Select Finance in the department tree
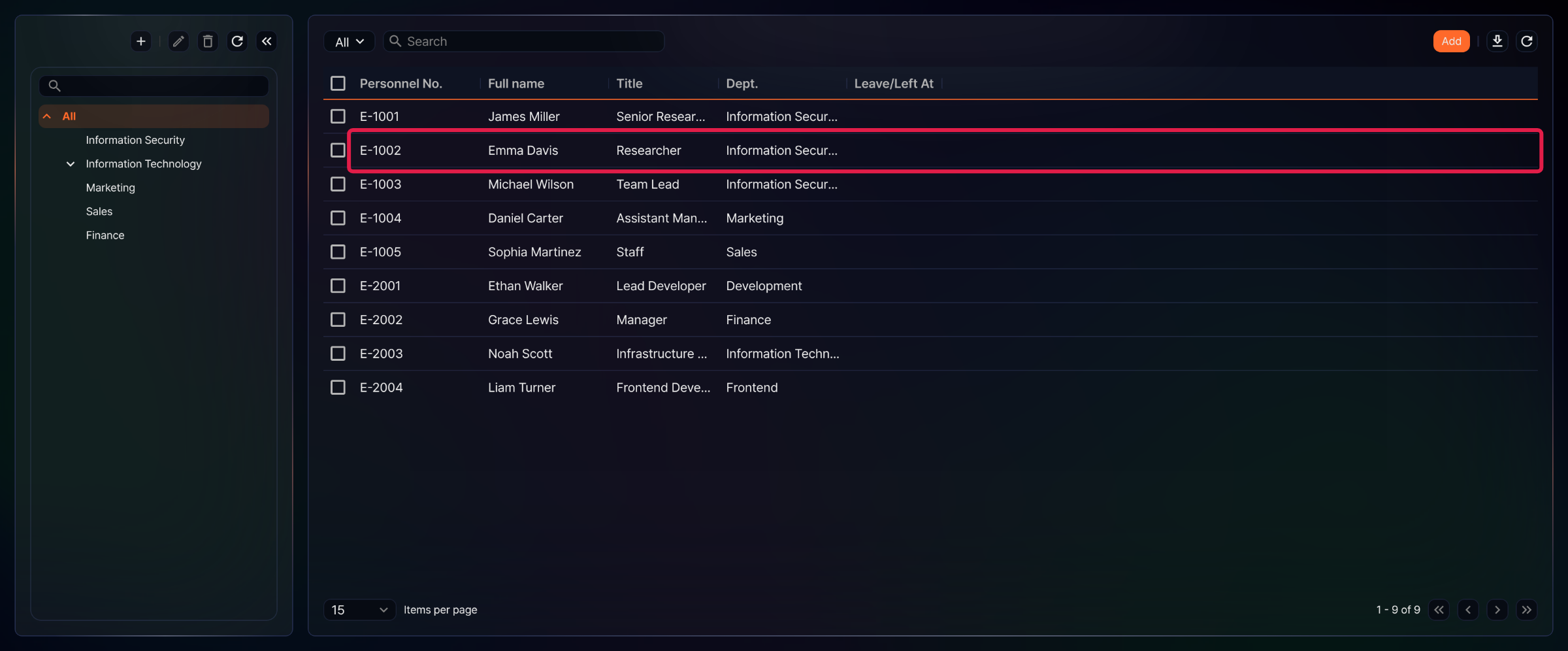1568x651 pixels. coord(105,235)
